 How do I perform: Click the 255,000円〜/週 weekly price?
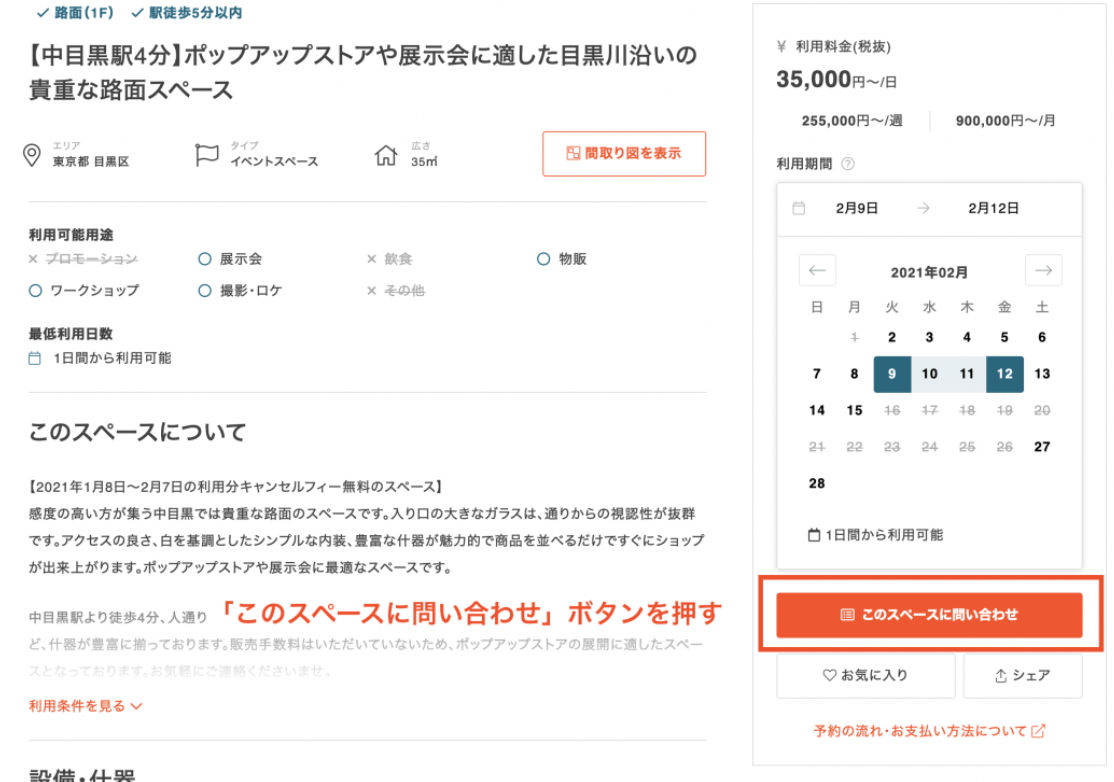click(852, 121)
